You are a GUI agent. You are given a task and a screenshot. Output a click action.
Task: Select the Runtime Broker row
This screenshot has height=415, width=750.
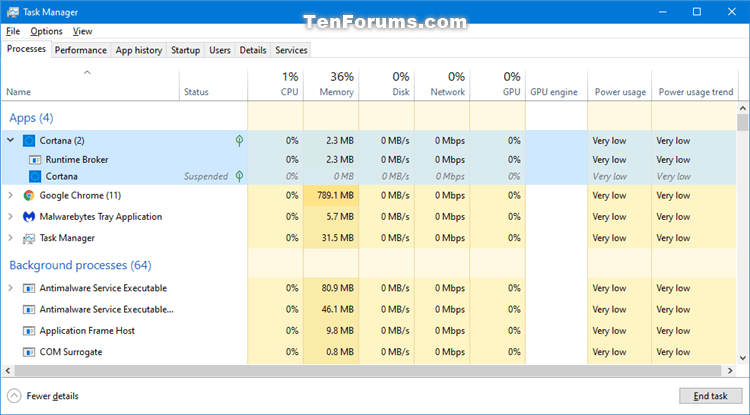(x=369, y=160)
